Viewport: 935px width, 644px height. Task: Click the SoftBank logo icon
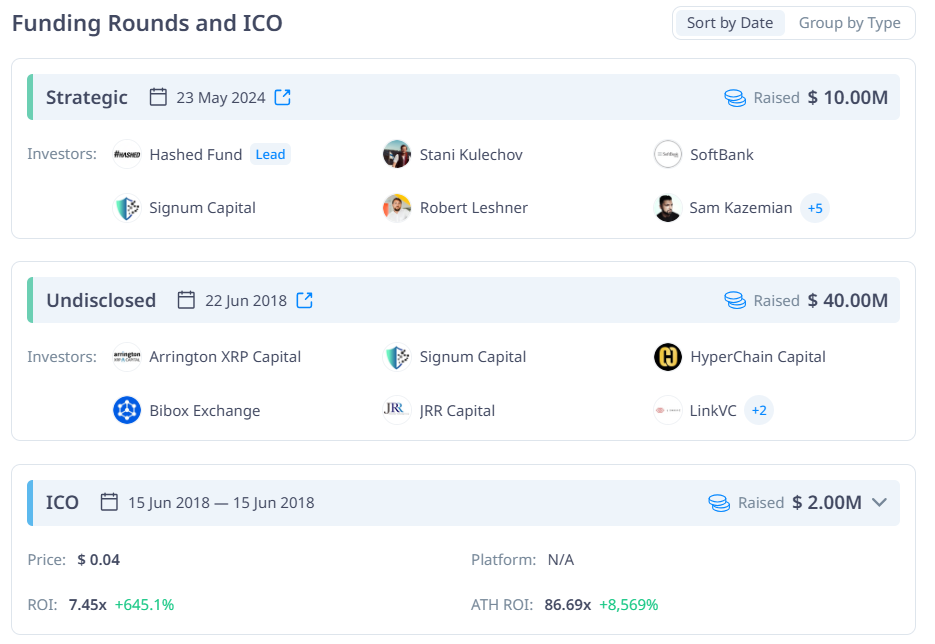[x=668, y=154]
